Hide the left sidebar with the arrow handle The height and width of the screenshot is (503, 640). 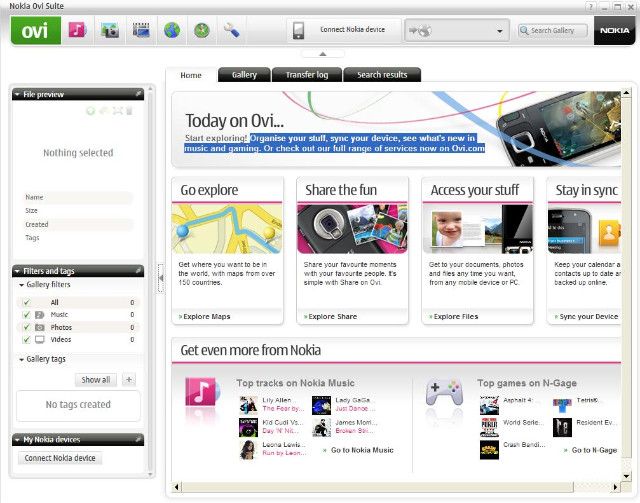[161, 278]
